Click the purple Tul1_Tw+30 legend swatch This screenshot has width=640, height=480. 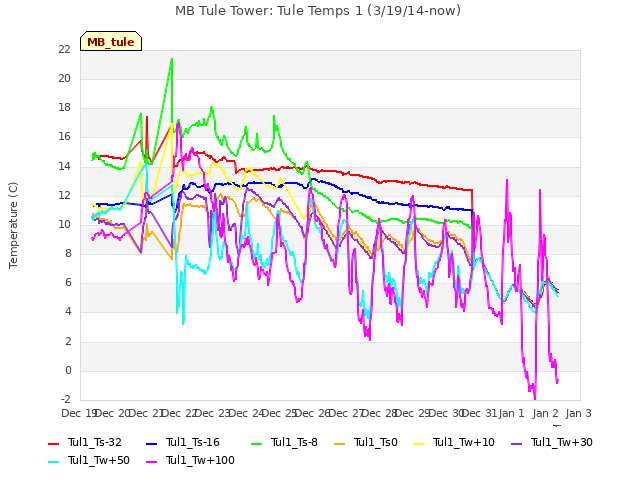pyautogui.click(x=516, y=443)
